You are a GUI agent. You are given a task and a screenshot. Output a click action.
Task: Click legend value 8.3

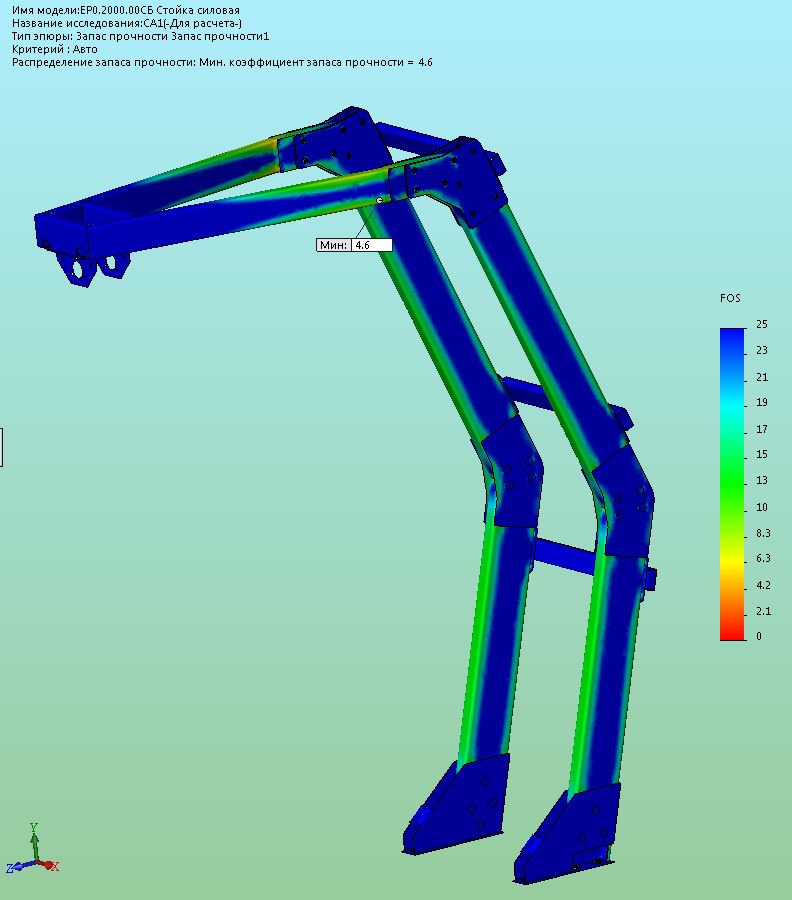pos(763,533)
